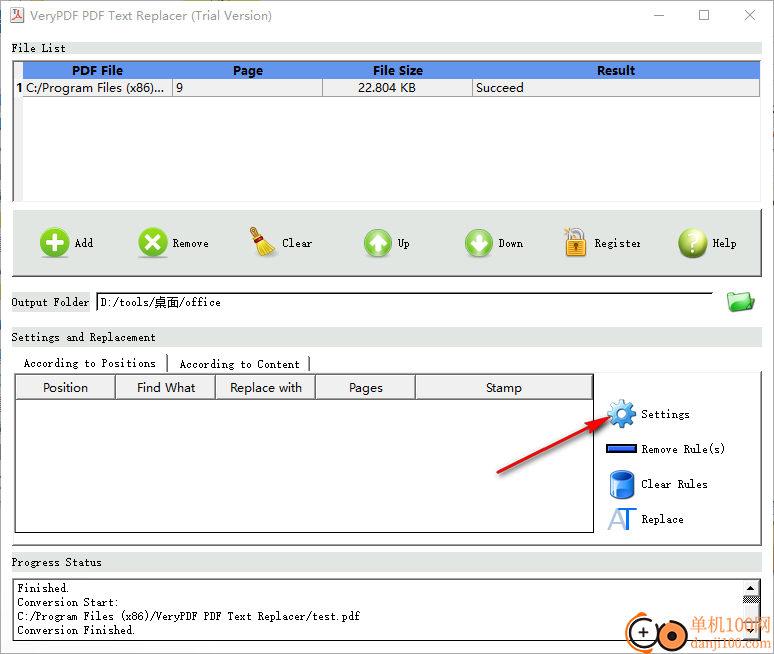Click the VeryPDF app icon in title bar
Viewport: 774px width, 654px height.
tap(17, 15)
